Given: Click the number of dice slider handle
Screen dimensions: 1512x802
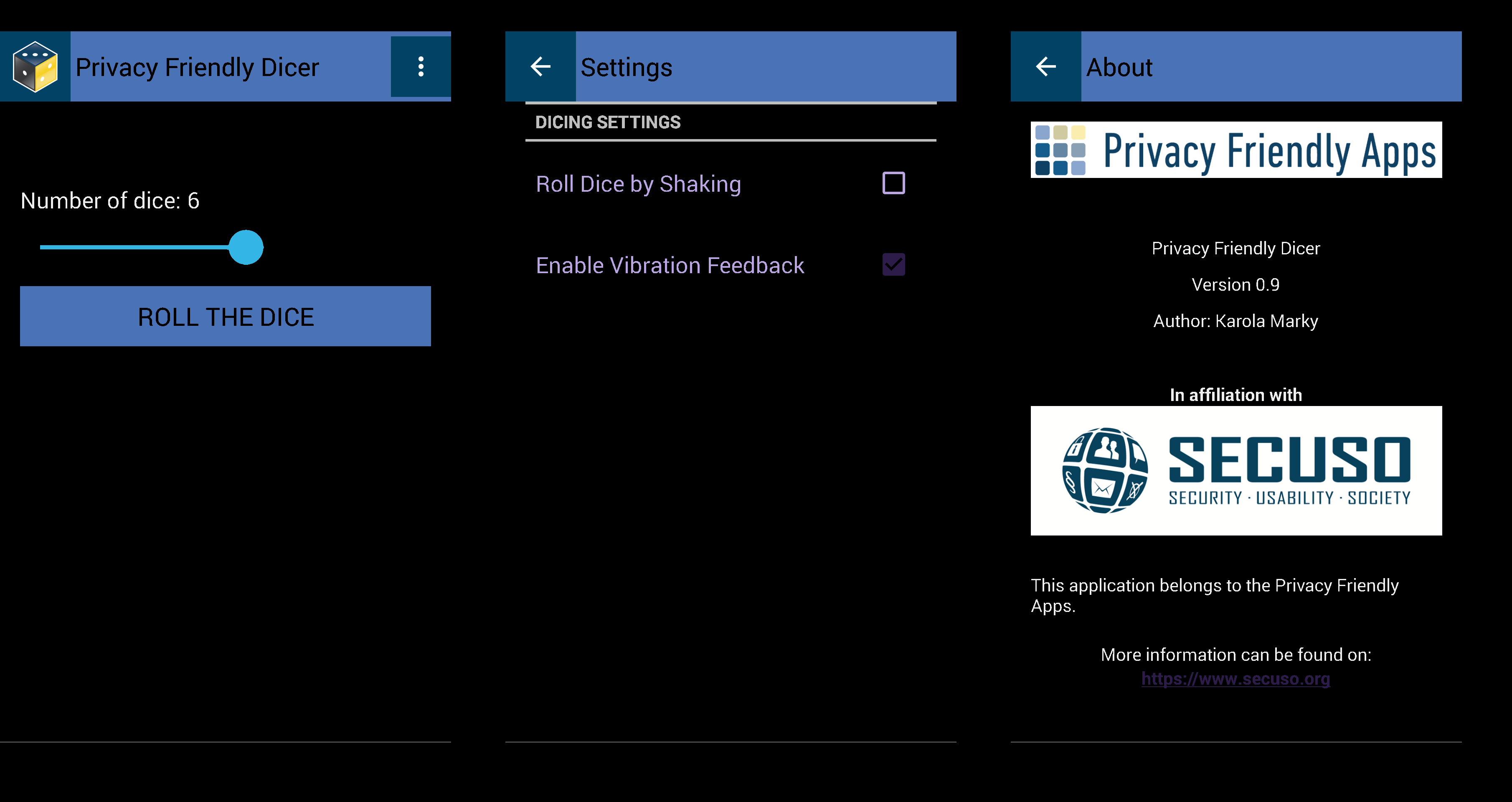Looking at the screenshot, I should [246, 247].
